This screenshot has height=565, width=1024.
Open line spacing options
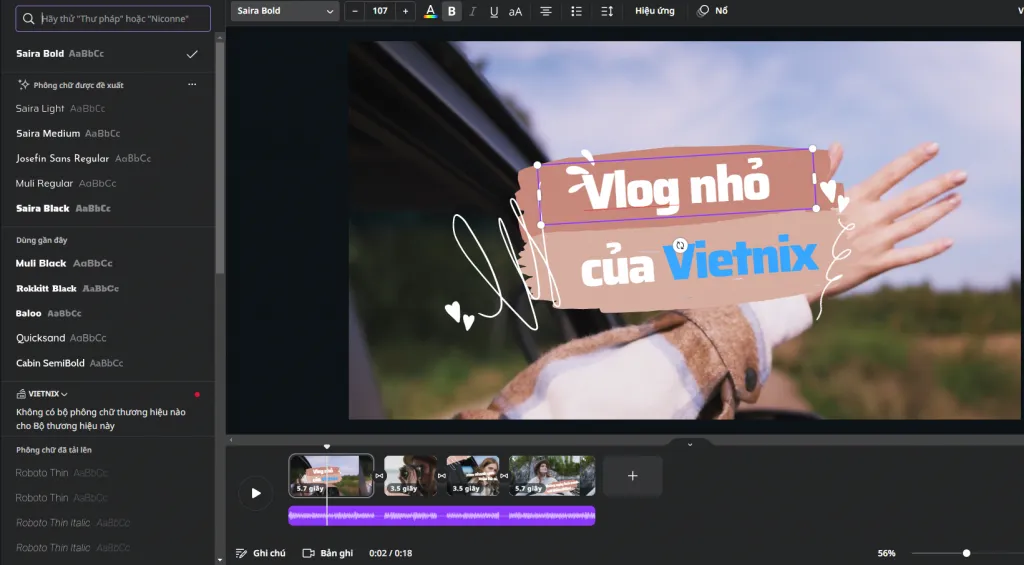click(607, 11)
